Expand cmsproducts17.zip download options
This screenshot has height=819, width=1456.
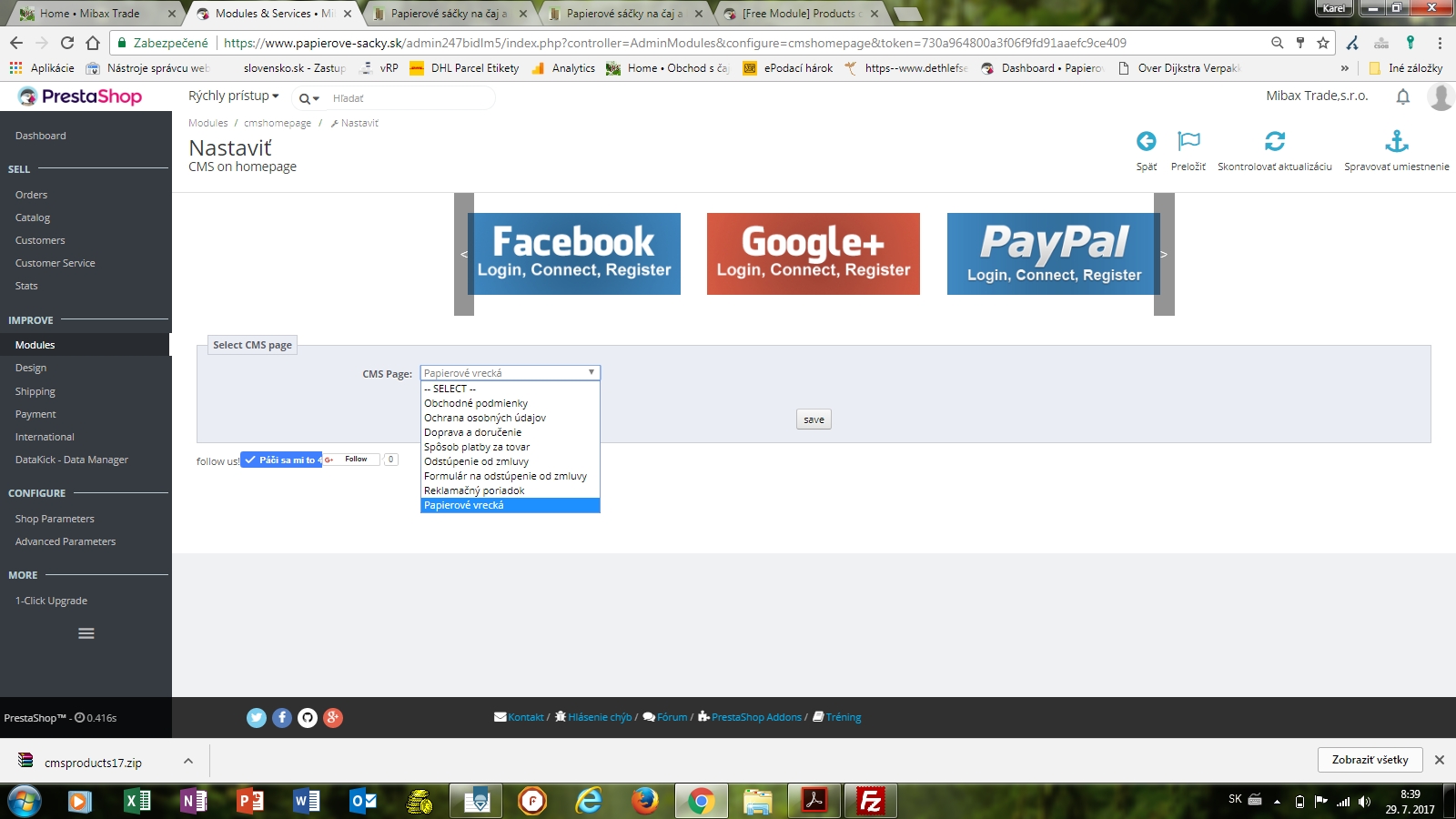pyautogui.click(x=188, y=761)
